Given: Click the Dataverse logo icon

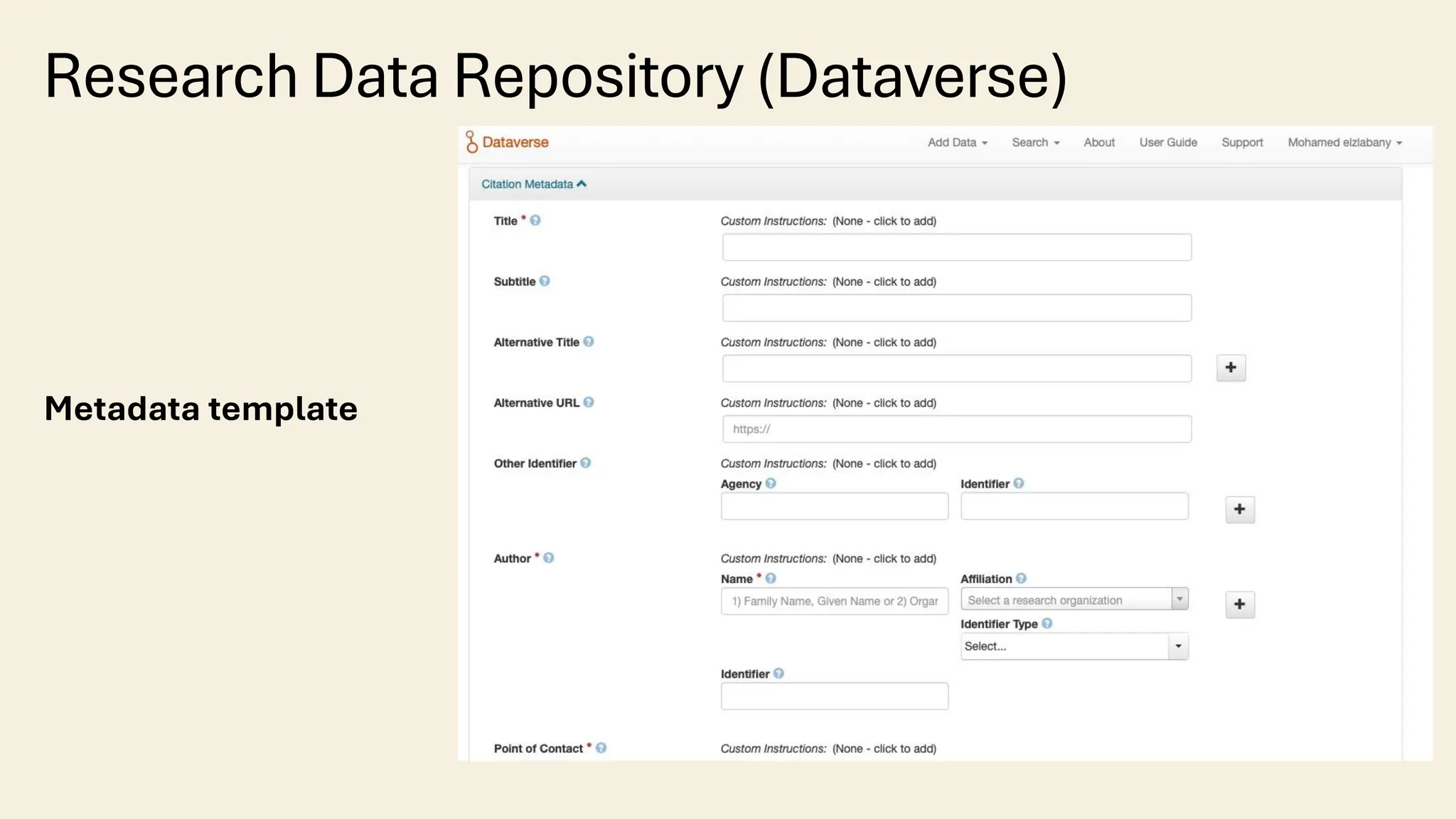Looking at the screenshot, I should [471, 142].
